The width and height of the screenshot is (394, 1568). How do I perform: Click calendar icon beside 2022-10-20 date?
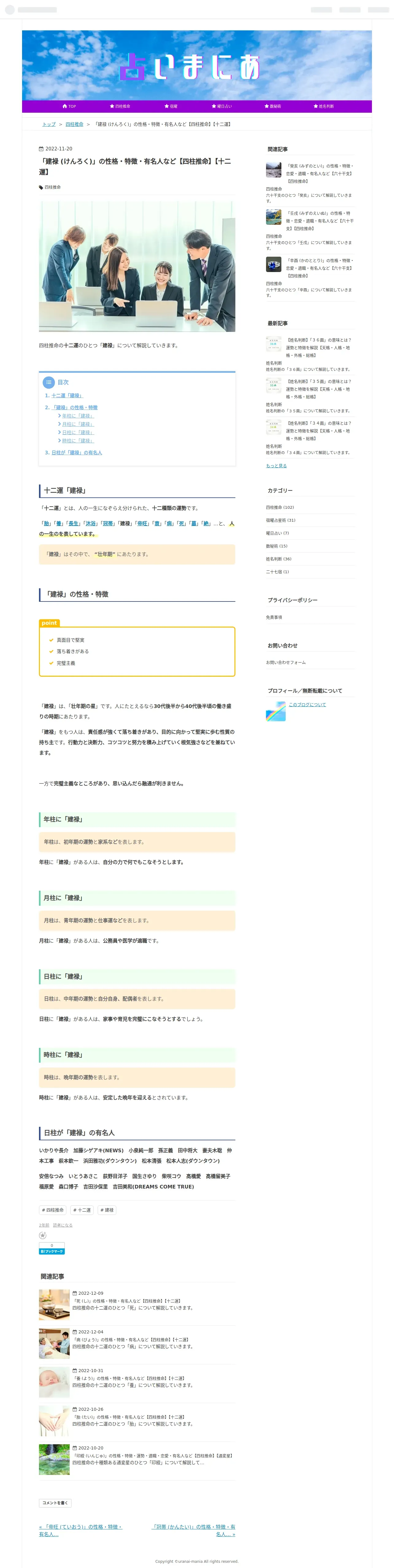point(75,1448)
